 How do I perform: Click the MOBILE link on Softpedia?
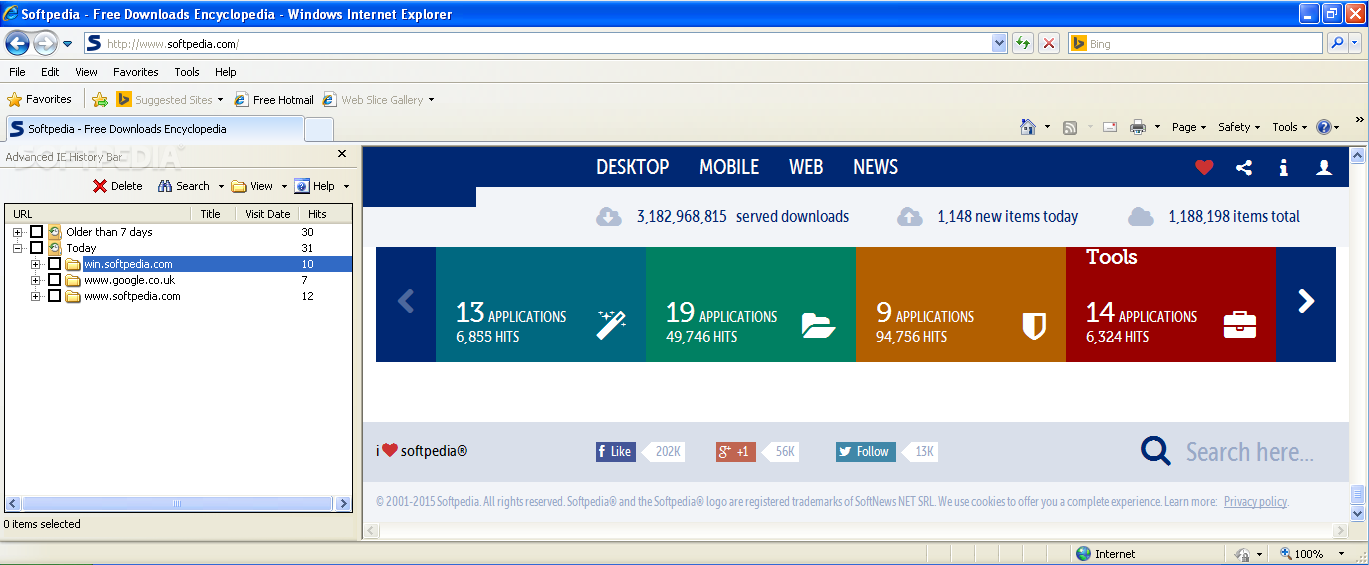point(729,167)
